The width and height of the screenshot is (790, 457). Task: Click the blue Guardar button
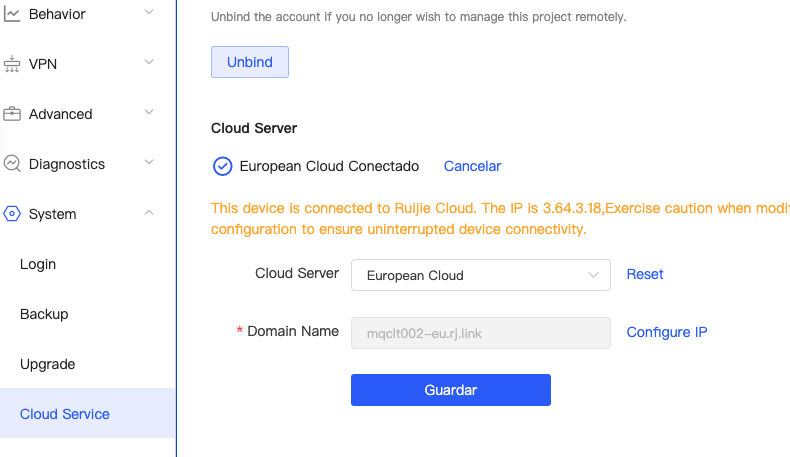tap(450, 390)
